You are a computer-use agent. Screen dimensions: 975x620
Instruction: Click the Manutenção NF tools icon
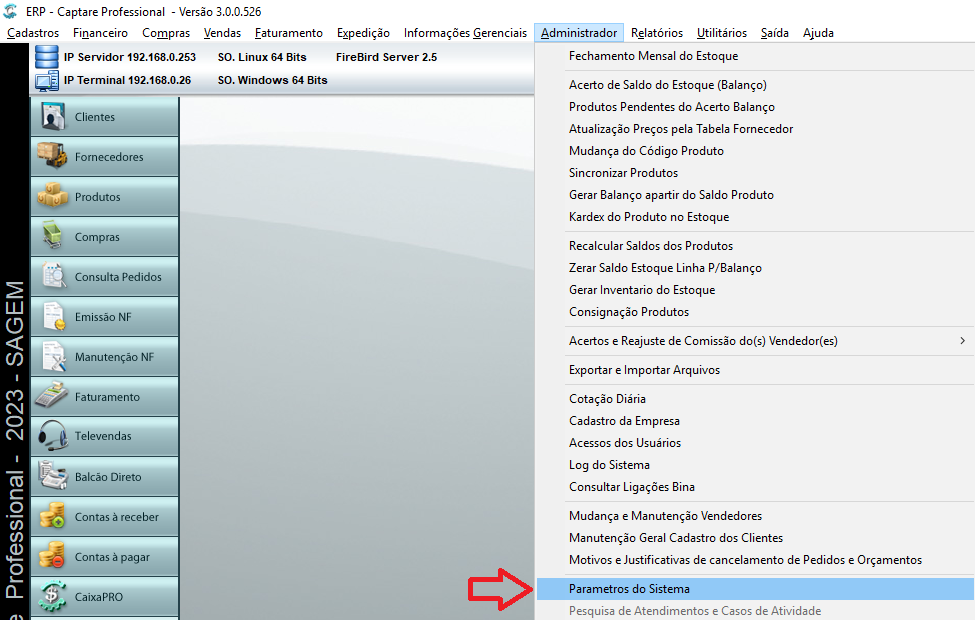(x=53, y=356)
